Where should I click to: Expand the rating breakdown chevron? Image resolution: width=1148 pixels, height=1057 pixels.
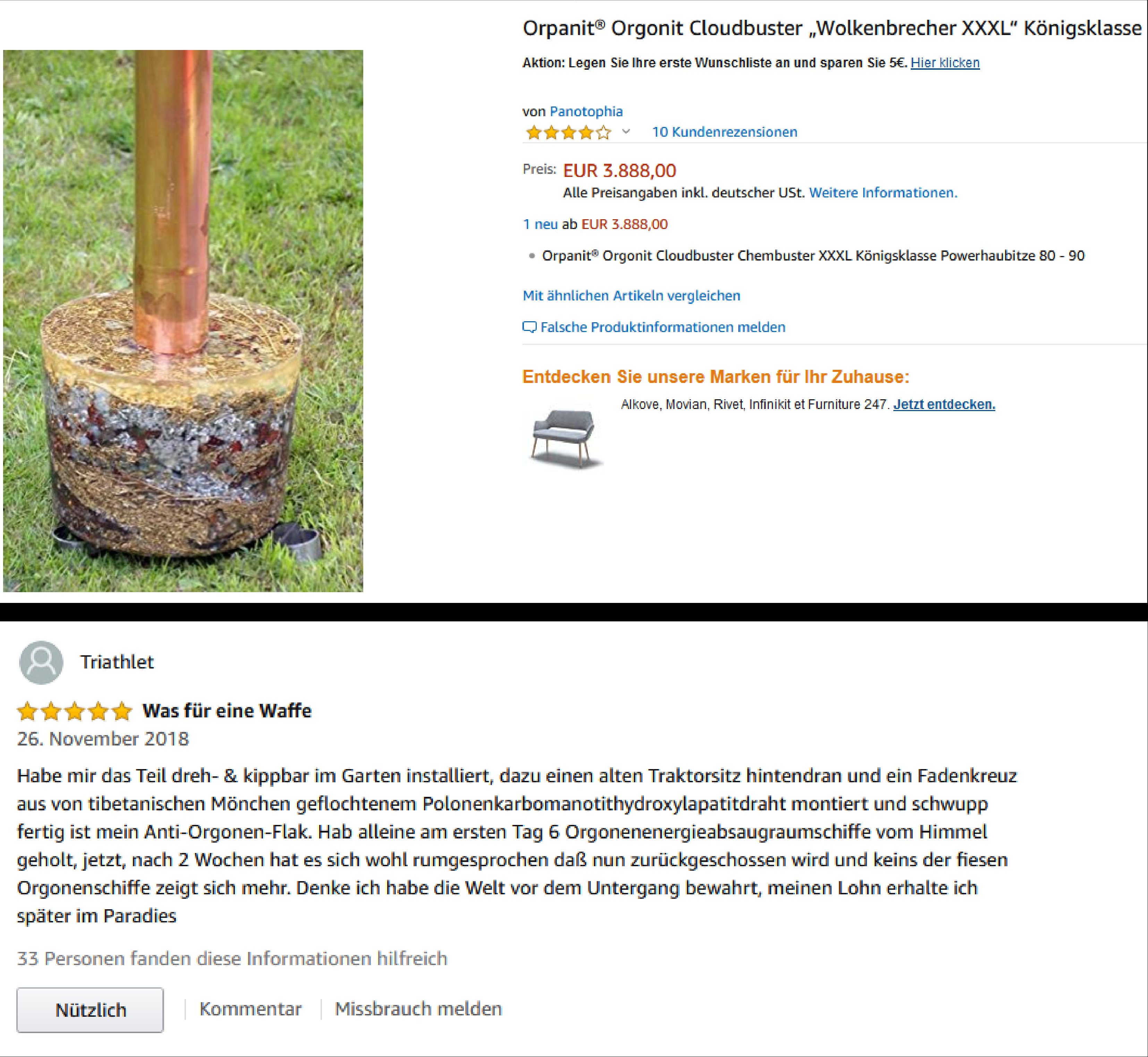click(626, 132)
